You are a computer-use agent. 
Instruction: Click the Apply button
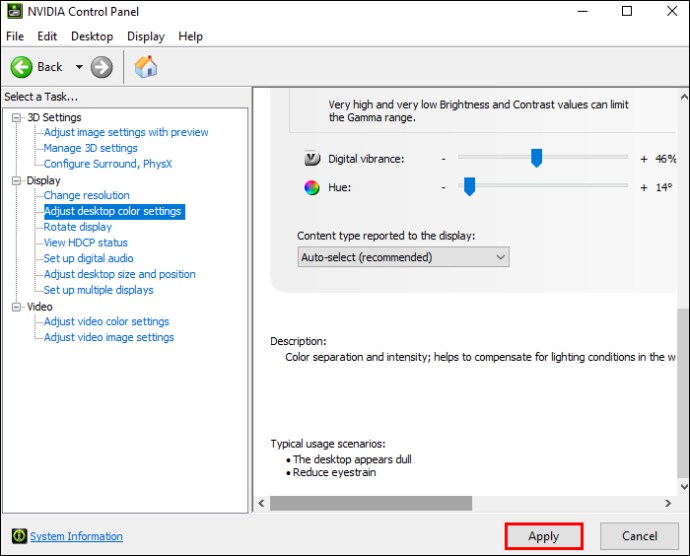tap(544, 536)
